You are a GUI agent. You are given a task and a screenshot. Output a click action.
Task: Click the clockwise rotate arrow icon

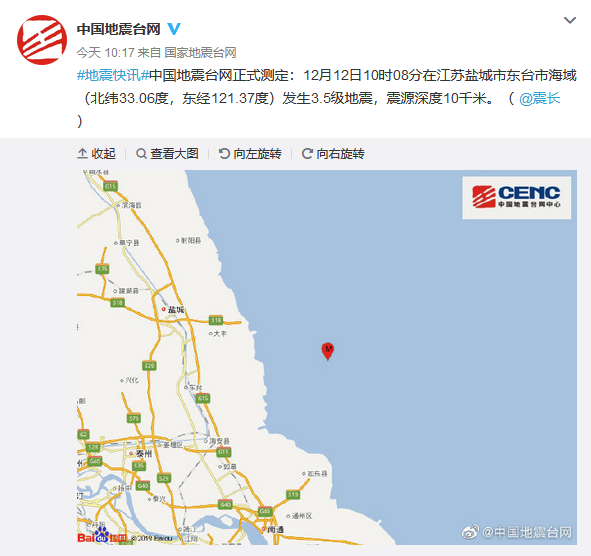pyautogui.click(x=307, y=153)
